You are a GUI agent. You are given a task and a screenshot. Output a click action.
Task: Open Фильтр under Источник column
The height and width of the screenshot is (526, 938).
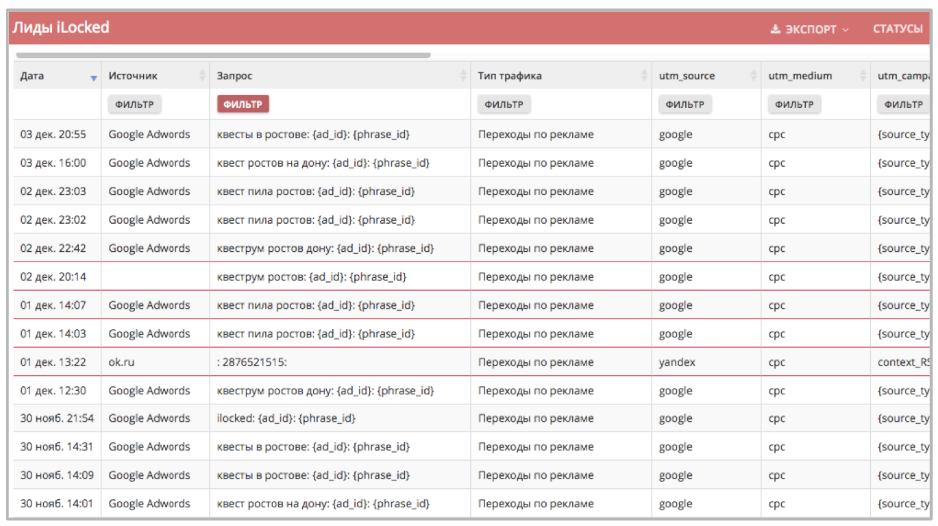coord(135,104)
